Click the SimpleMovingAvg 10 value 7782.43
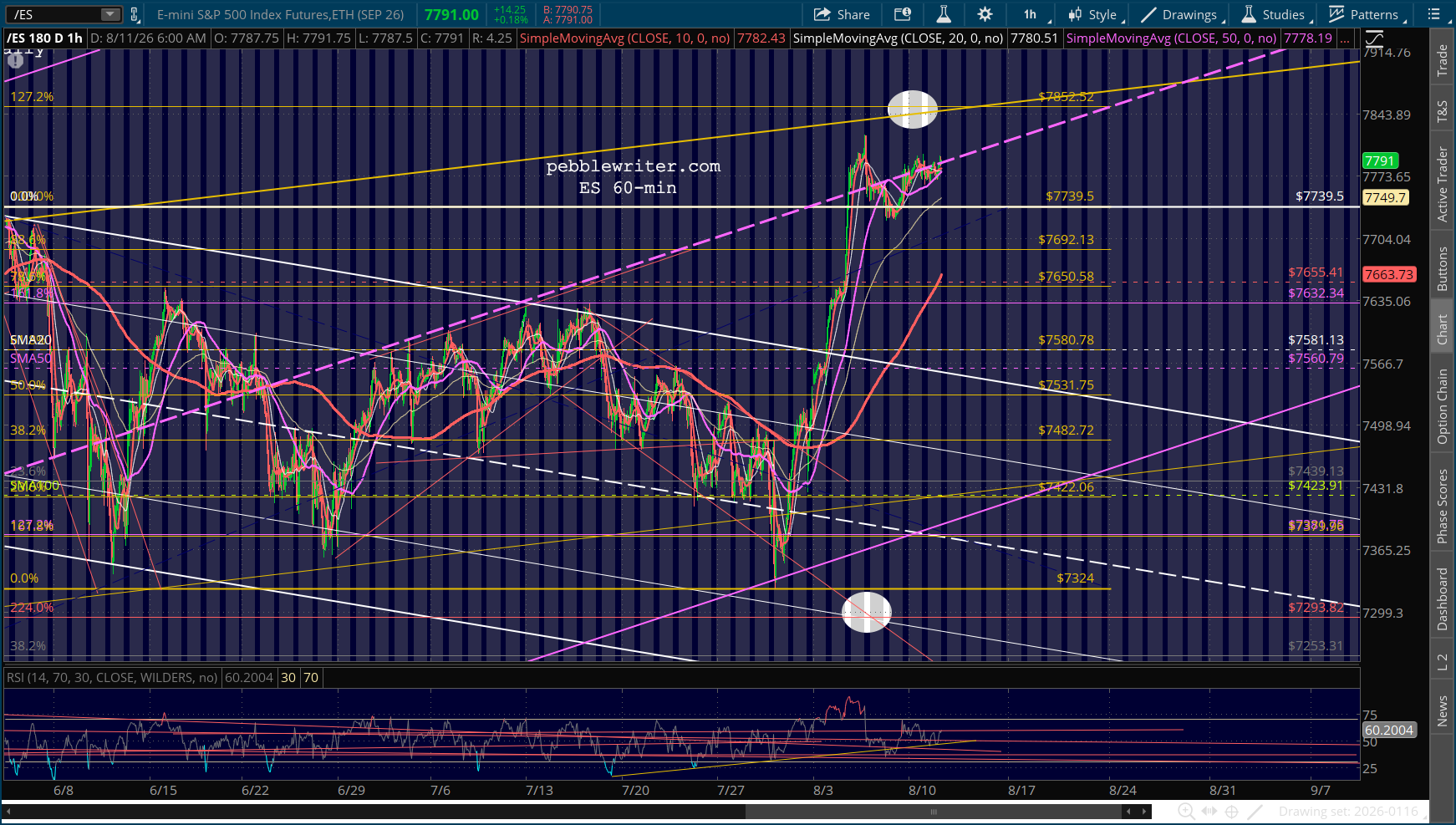 pyautogui.click(x=761, y=38)
